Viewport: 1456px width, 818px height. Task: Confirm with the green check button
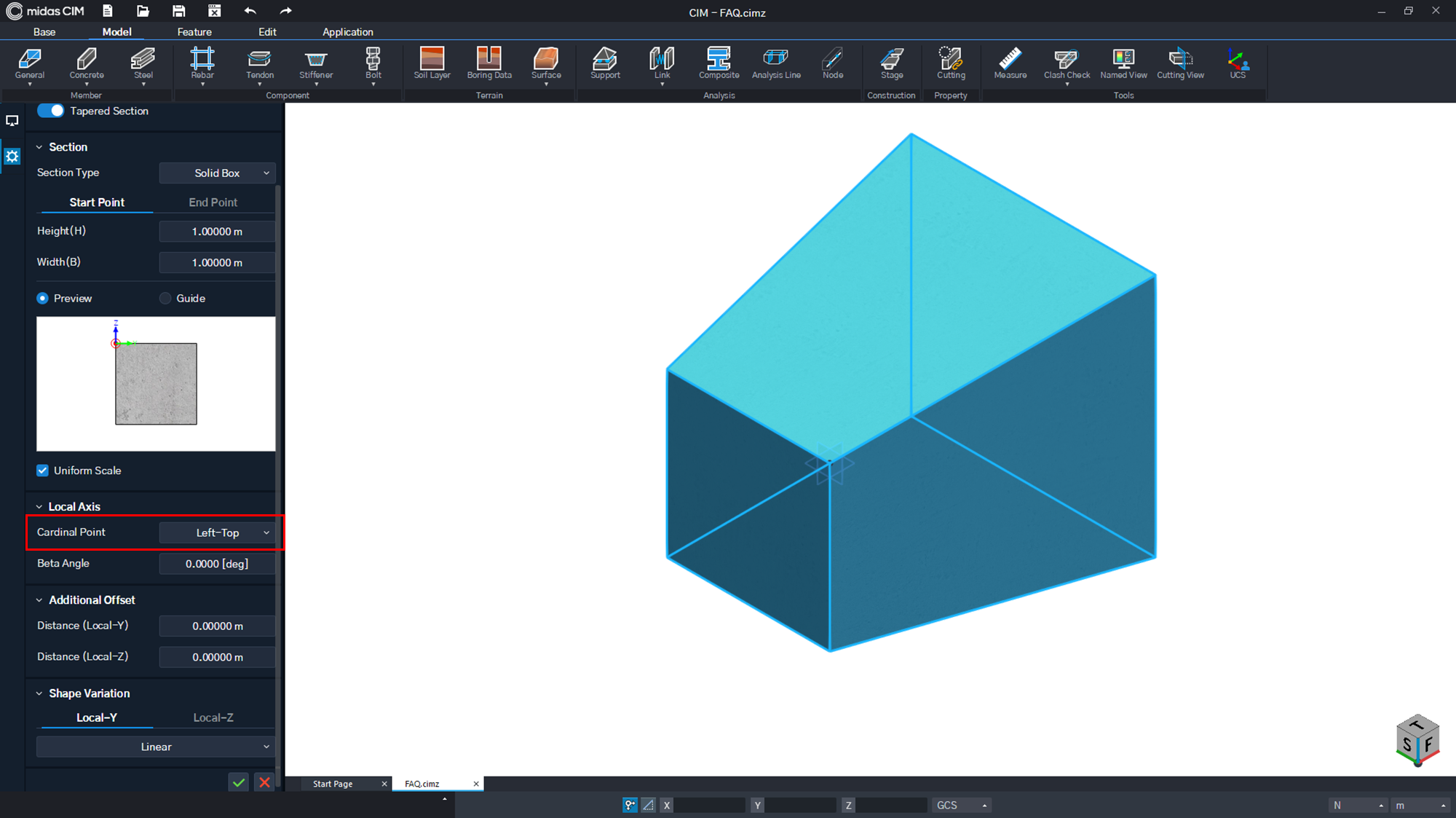(239, 782)
